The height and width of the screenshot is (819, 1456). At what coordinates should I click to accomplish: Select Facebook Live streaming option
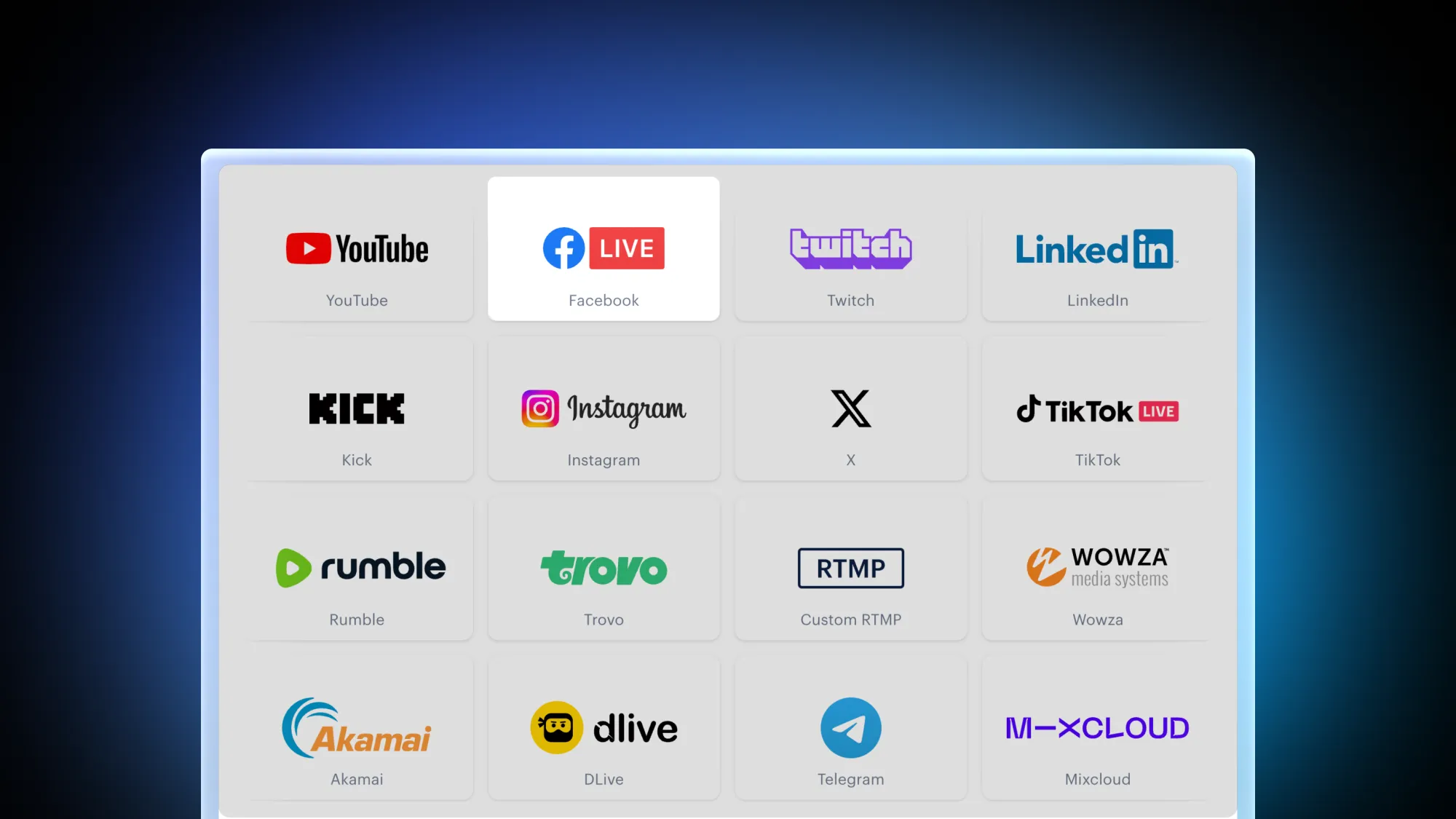[x=603, y=248]
